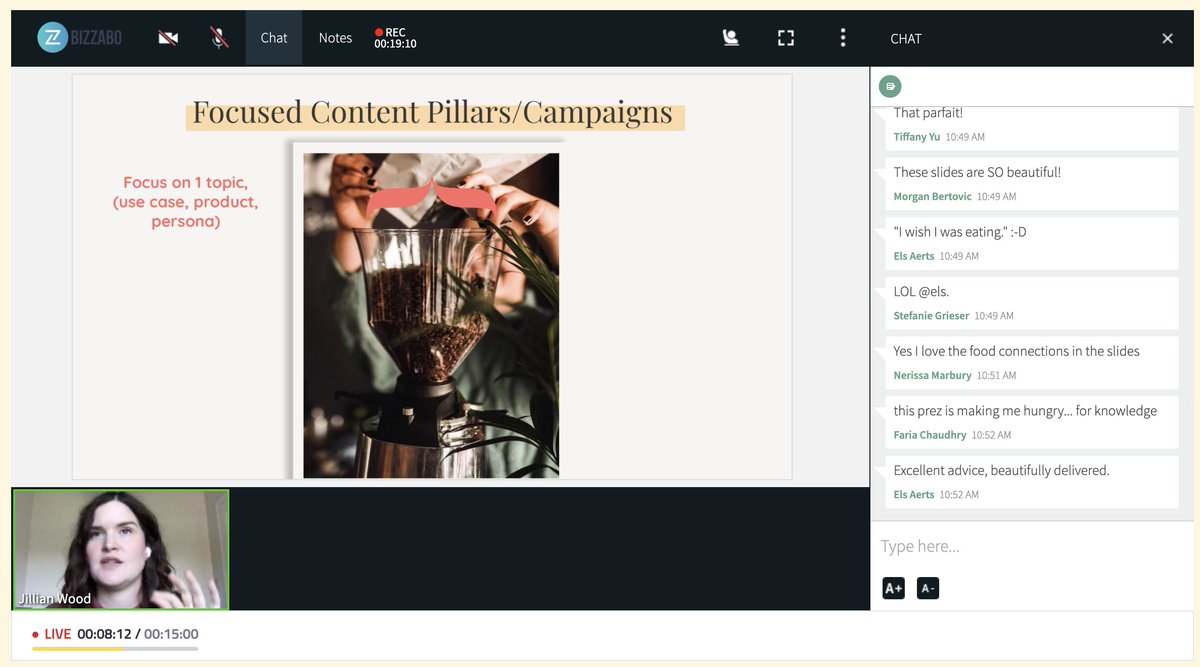The width and height of the screenshot is (1200, 667).
Task: Click the live session progress bar
Action: [115, 649]
